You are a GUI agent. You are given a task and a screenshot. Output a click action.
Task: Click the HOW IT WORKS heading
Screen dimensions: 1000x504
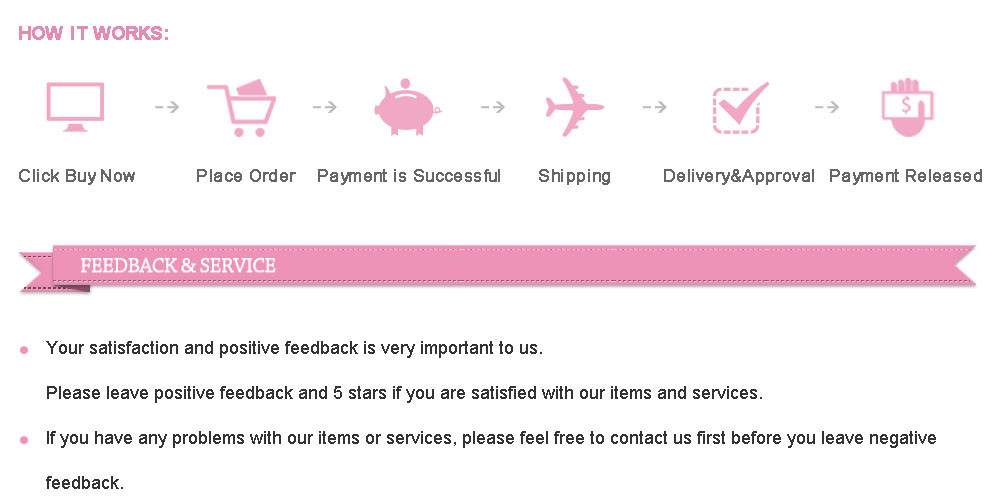[94, 34]
